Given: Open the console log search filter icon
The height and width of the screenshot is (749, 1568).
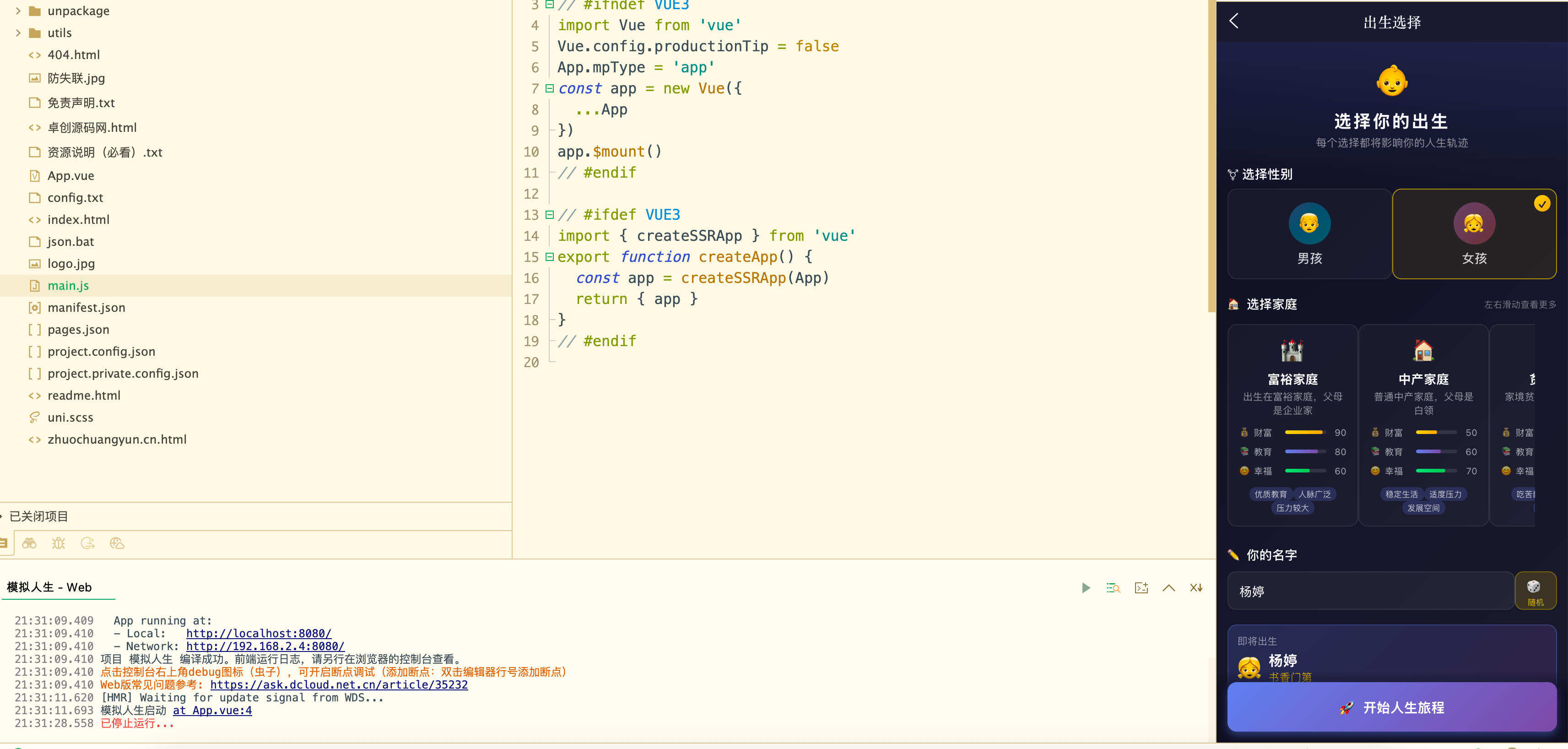Looking at the screenshot, I should click(x=1114, y=588).
